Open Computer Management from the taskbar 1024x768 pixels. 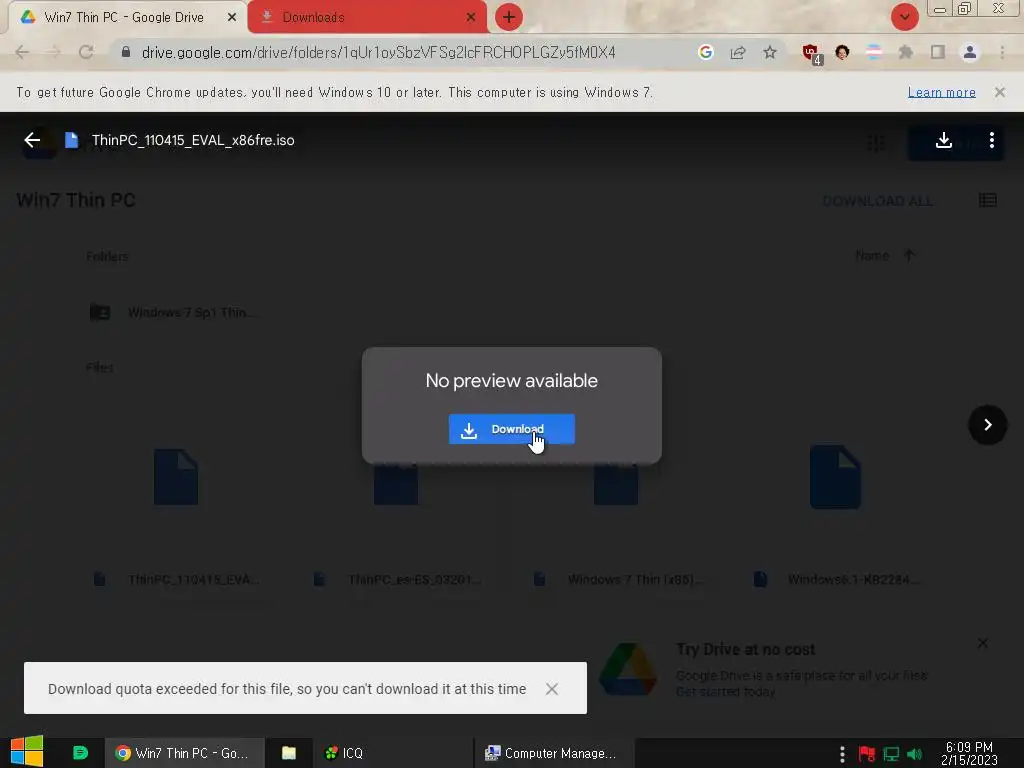[x=552, y=753]
